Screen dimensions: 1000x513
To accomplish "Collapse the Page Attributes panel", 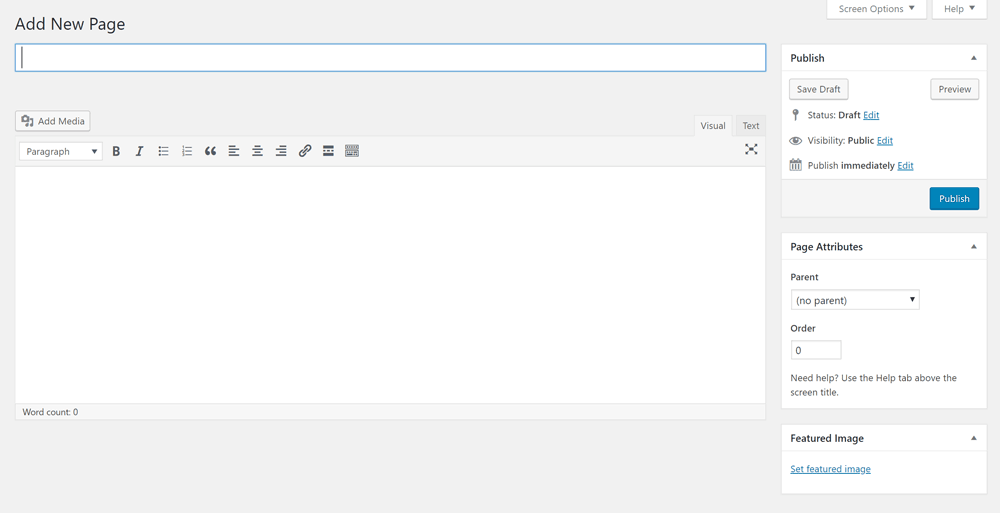I will [974, 247].
